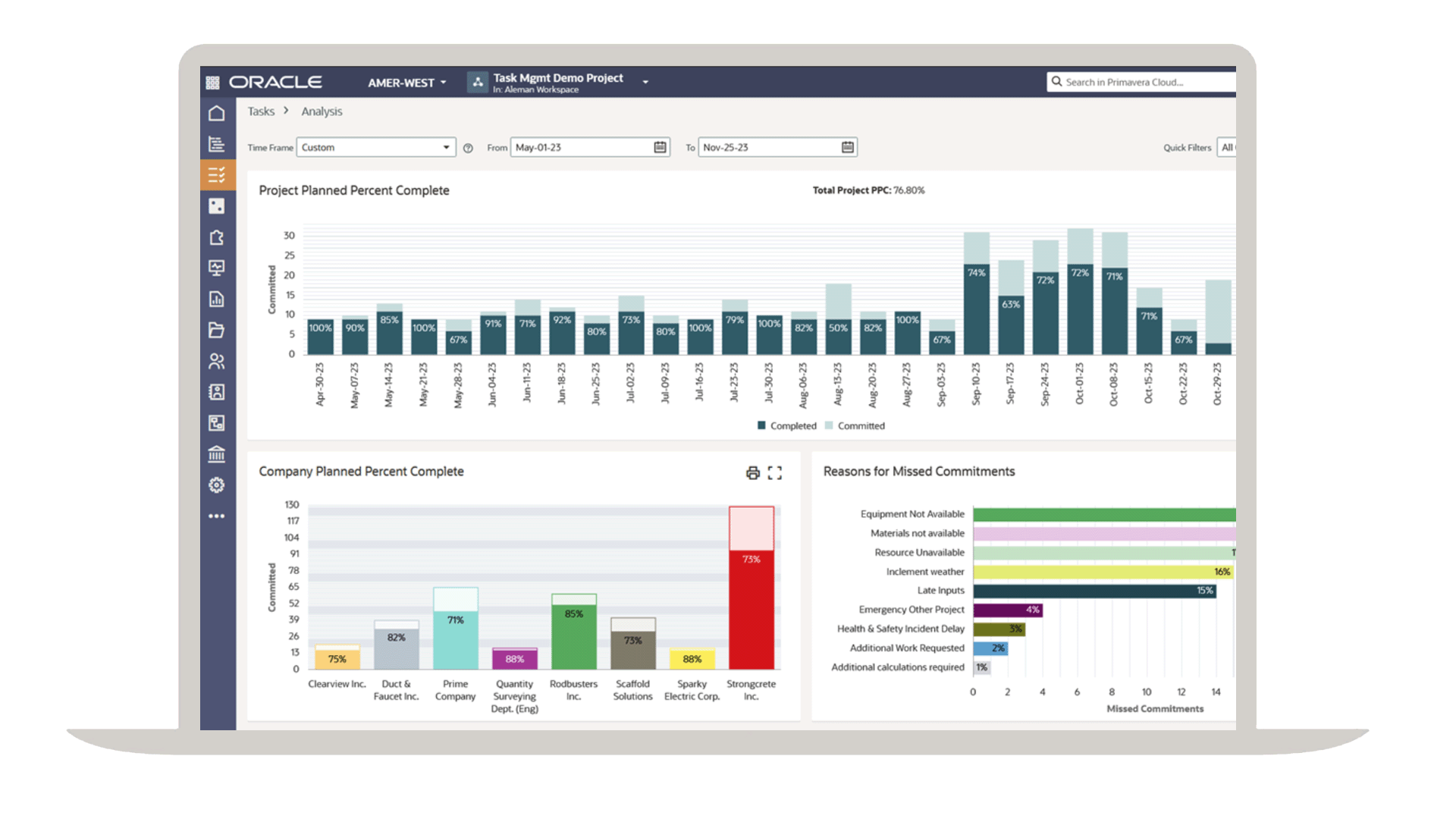This screenshot has height=822, width=1456.
Task: Open the To date calendar picker
Action: (847, 147)
